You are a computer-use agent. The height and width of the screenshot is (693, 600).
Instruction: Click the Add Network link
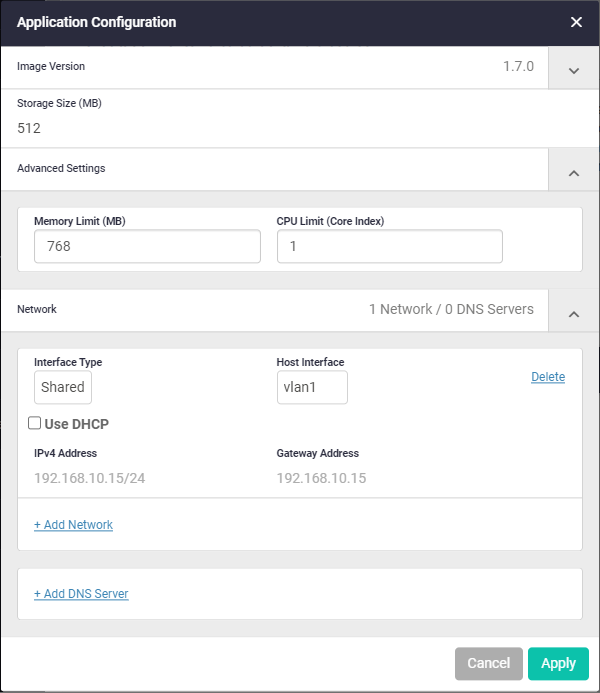[x=73, y=525]
